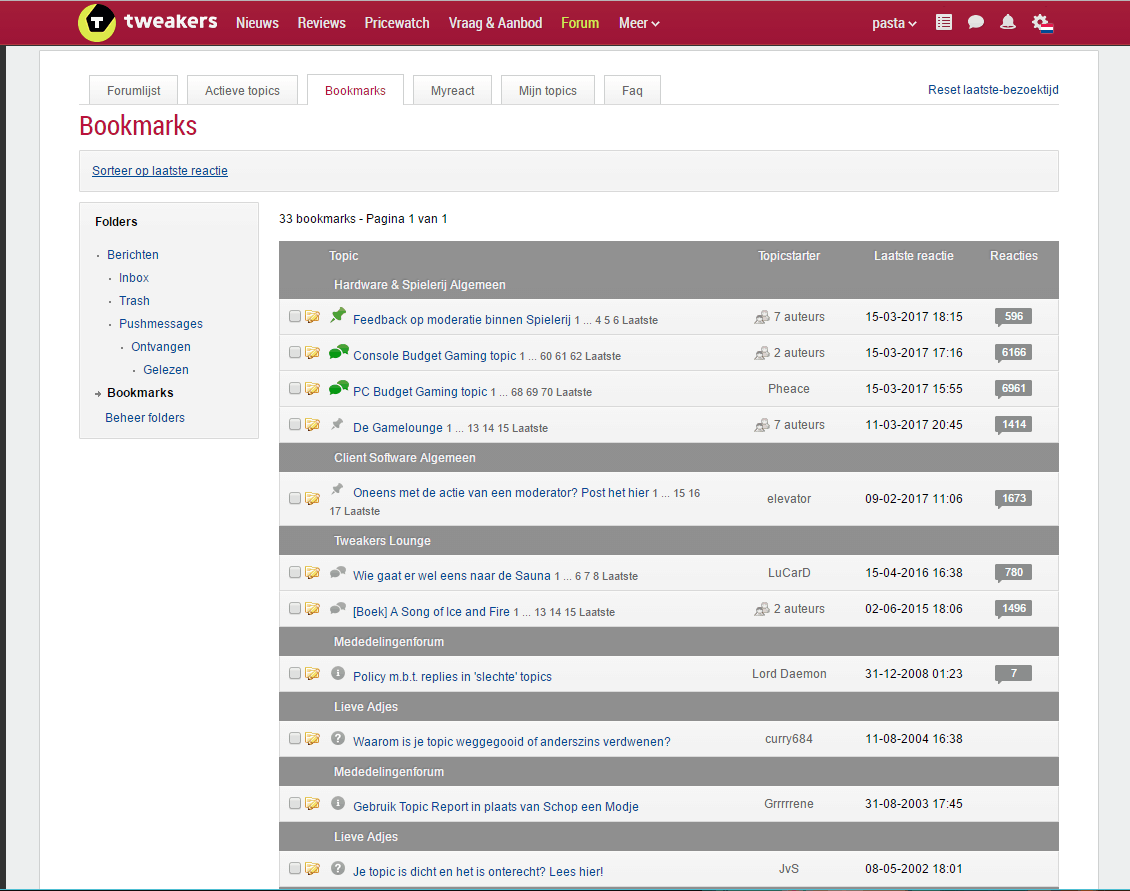Open the Berichten folder in sidebar
The height and width of the screenshot is (891, 1130).
point(133,254)
